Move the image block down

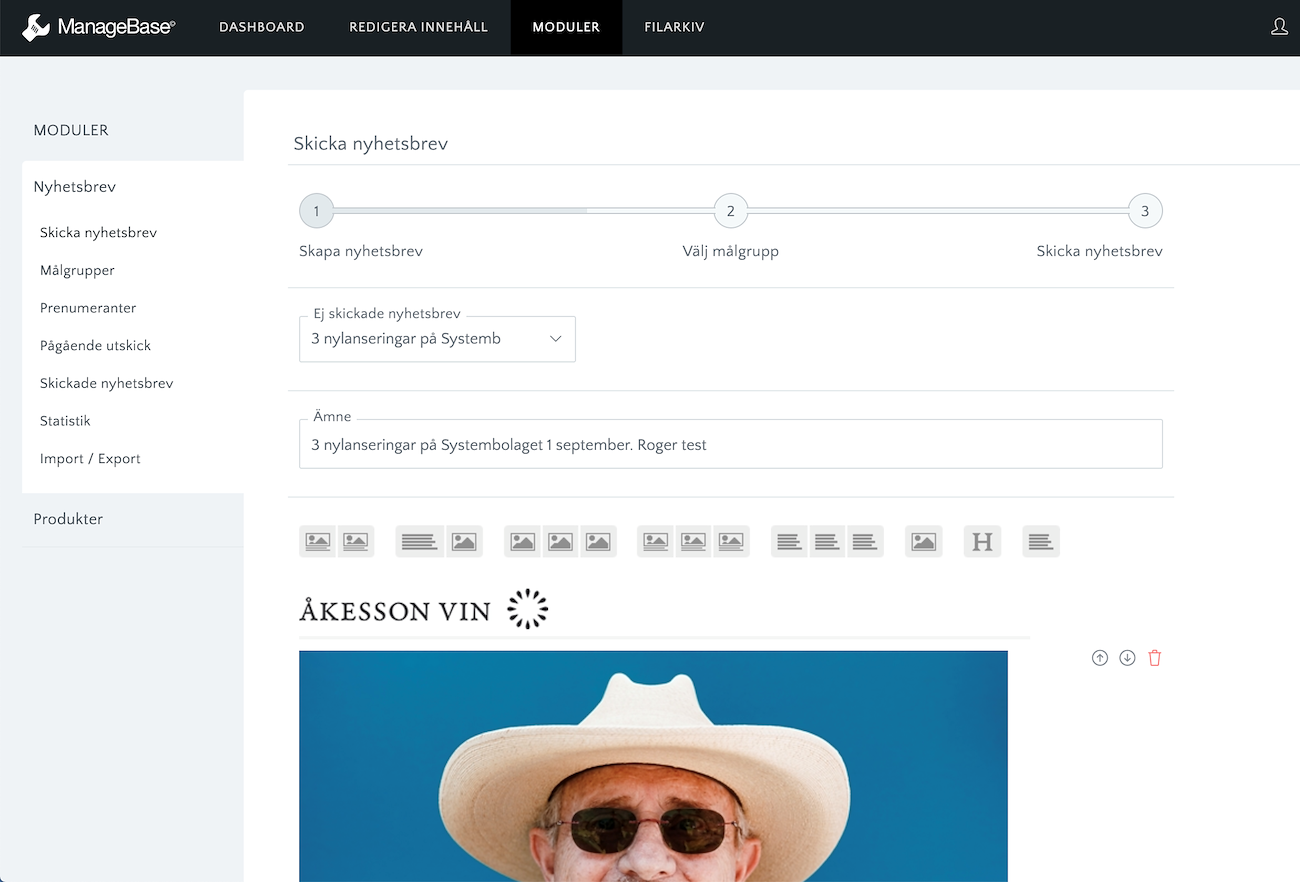click(1127, 658)
